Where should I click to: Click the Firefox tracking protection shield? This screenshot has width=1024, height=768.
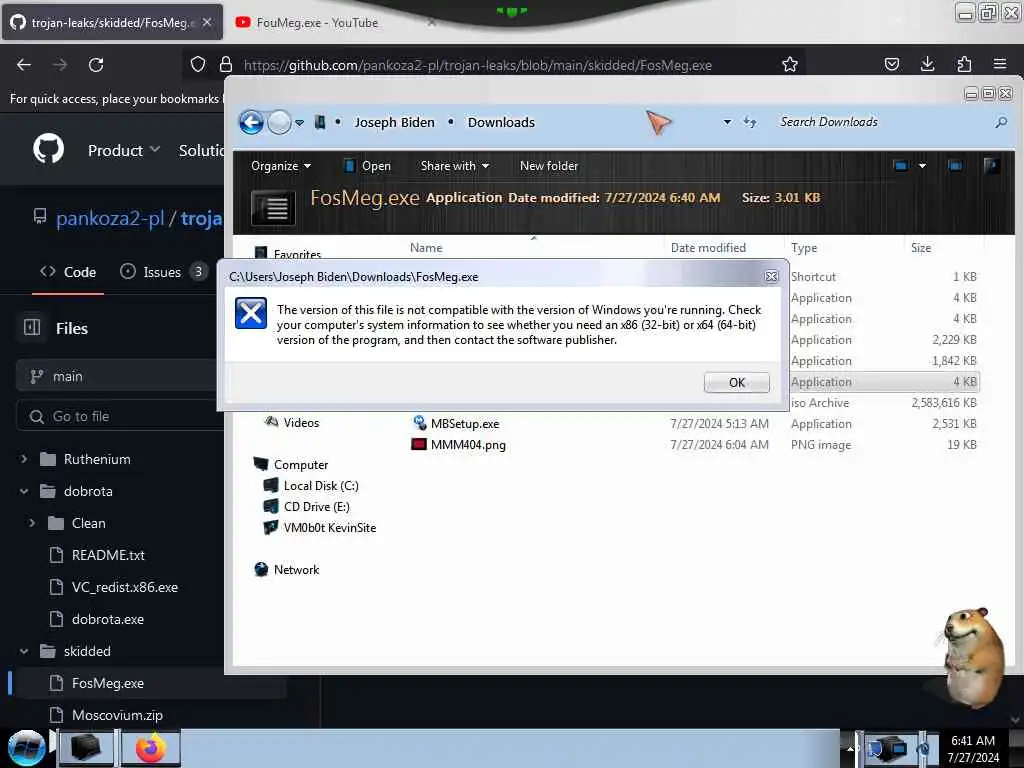[198, 64]
